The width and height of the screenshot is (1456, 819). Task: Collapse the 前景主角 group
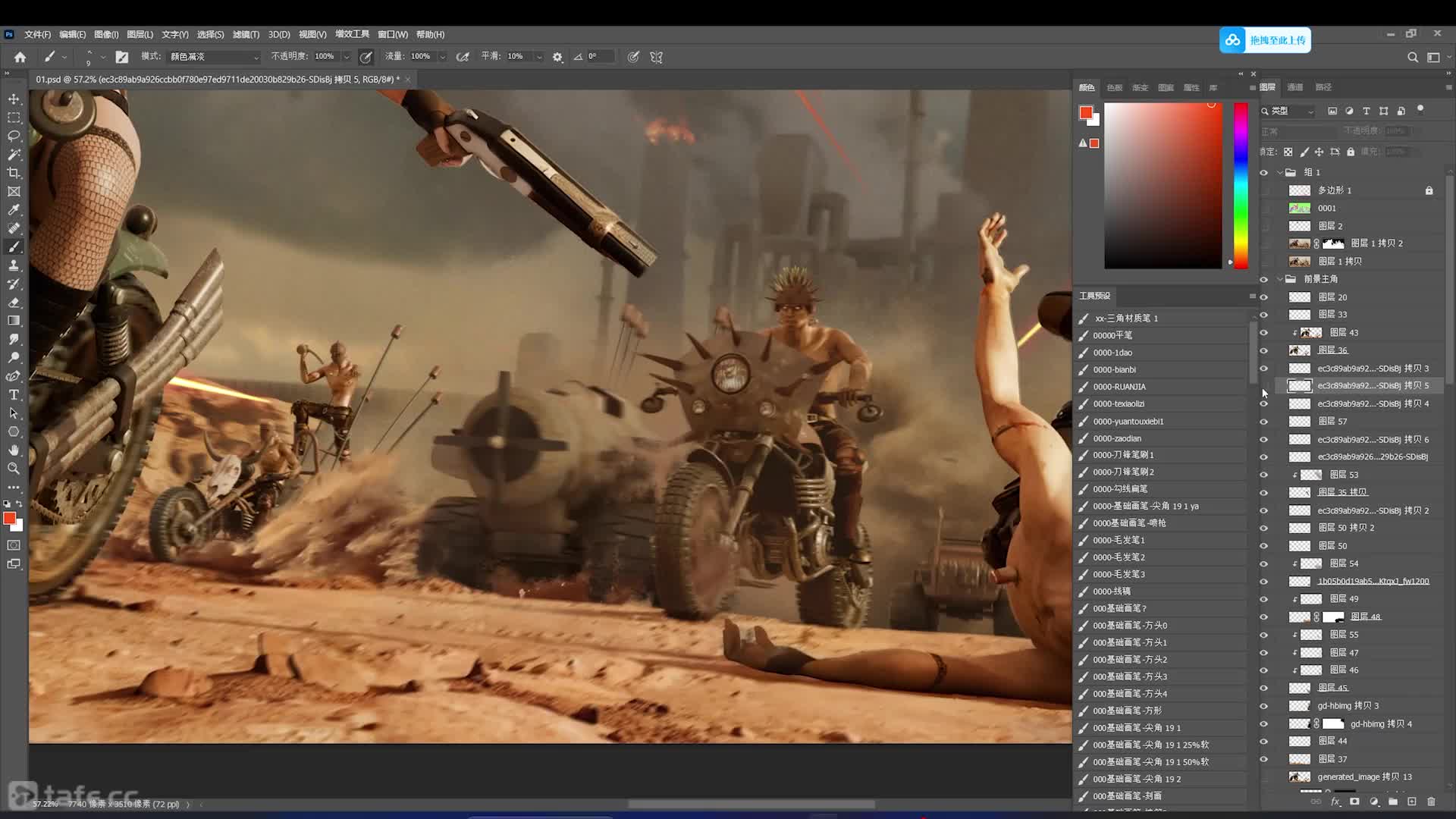pyautogui.click(x=1280, y=279)
